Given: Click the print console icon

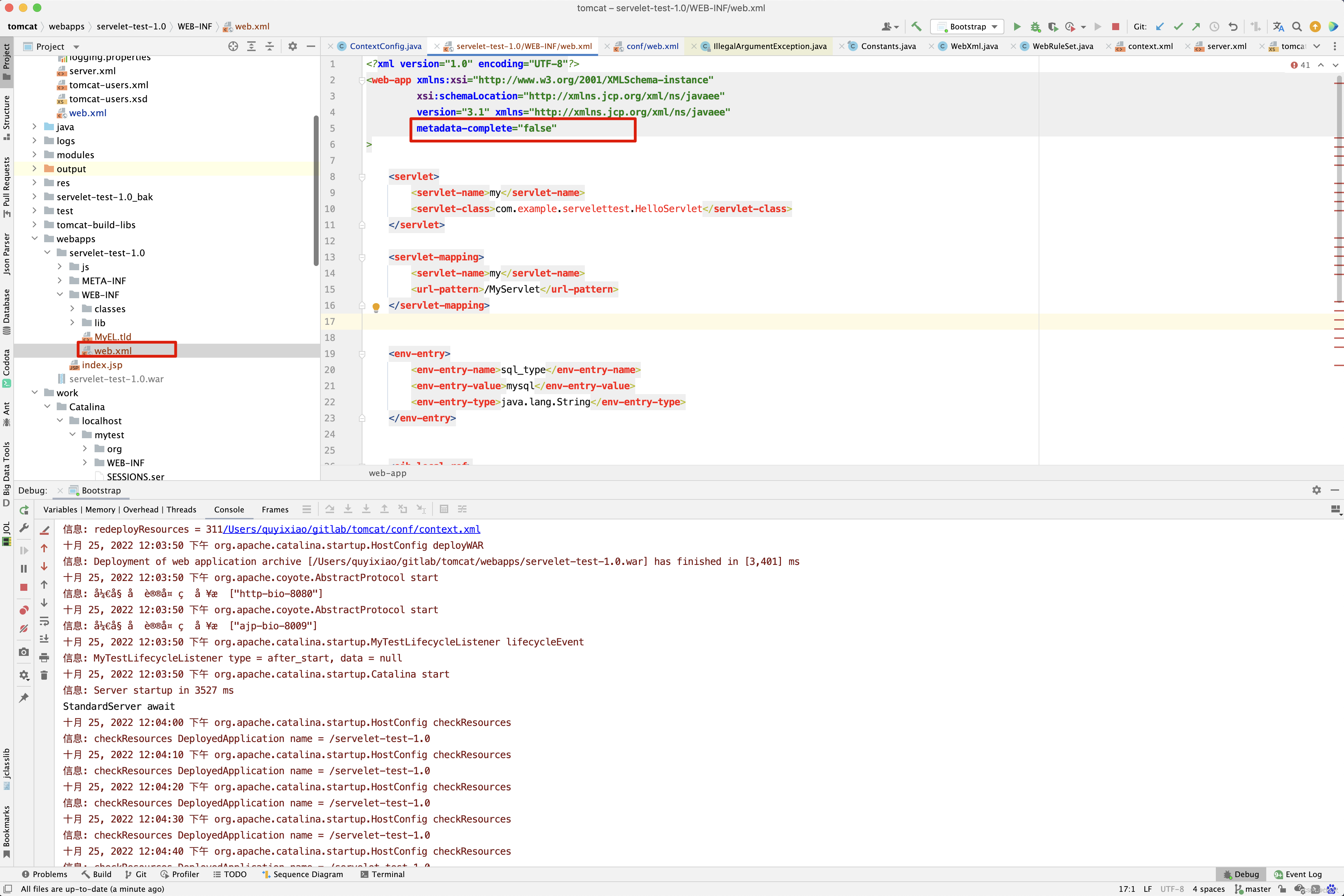Looking at the screenshot, I should 44,657.
